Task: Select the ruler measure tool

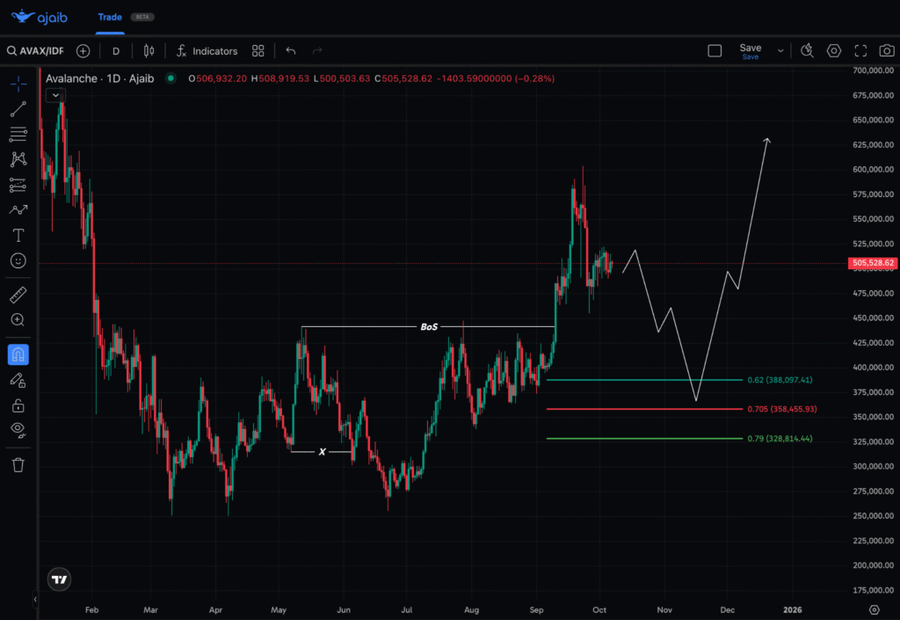Action: (18, 295)
